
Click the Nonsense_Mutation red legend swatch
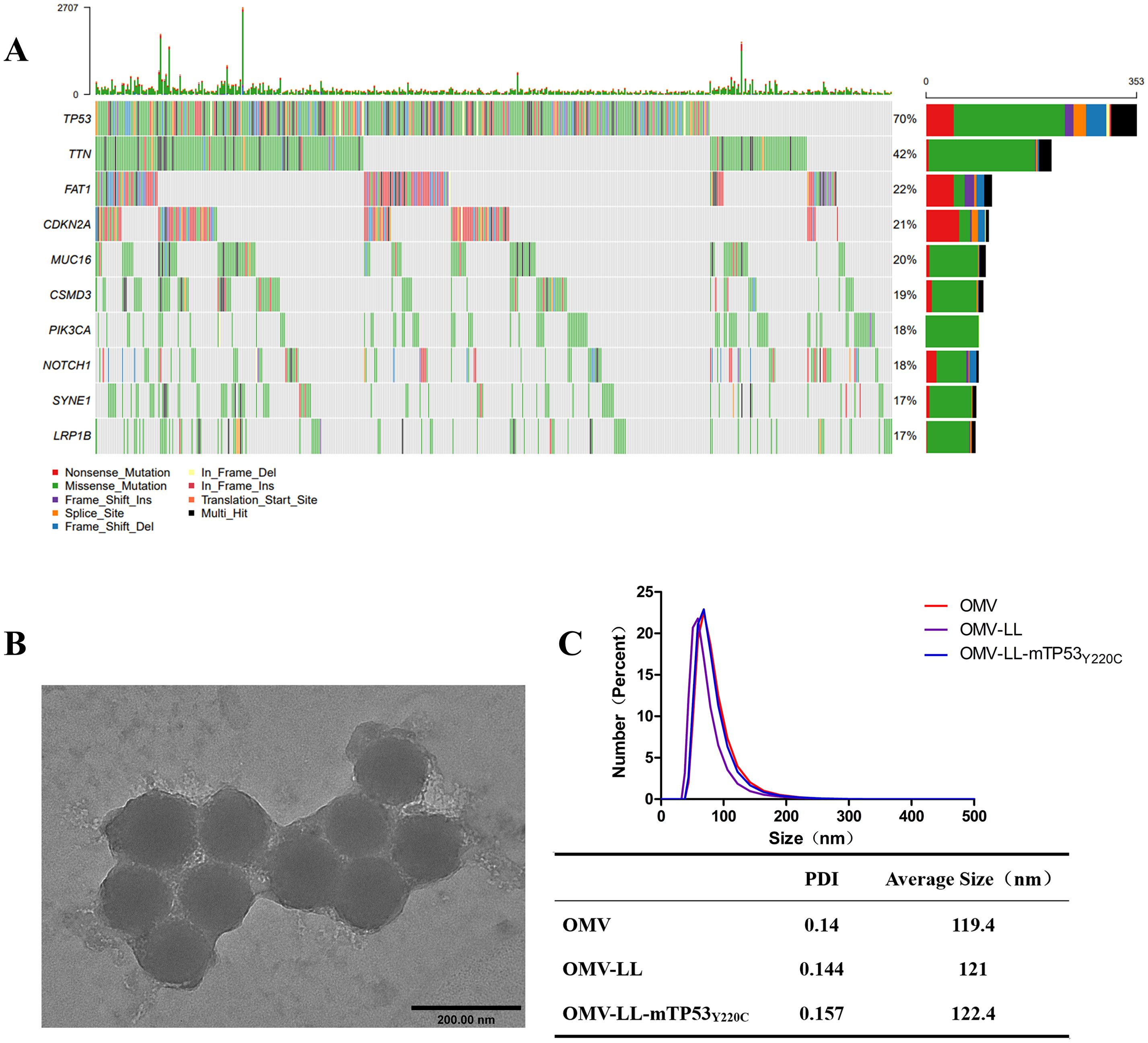coord(55,472)
